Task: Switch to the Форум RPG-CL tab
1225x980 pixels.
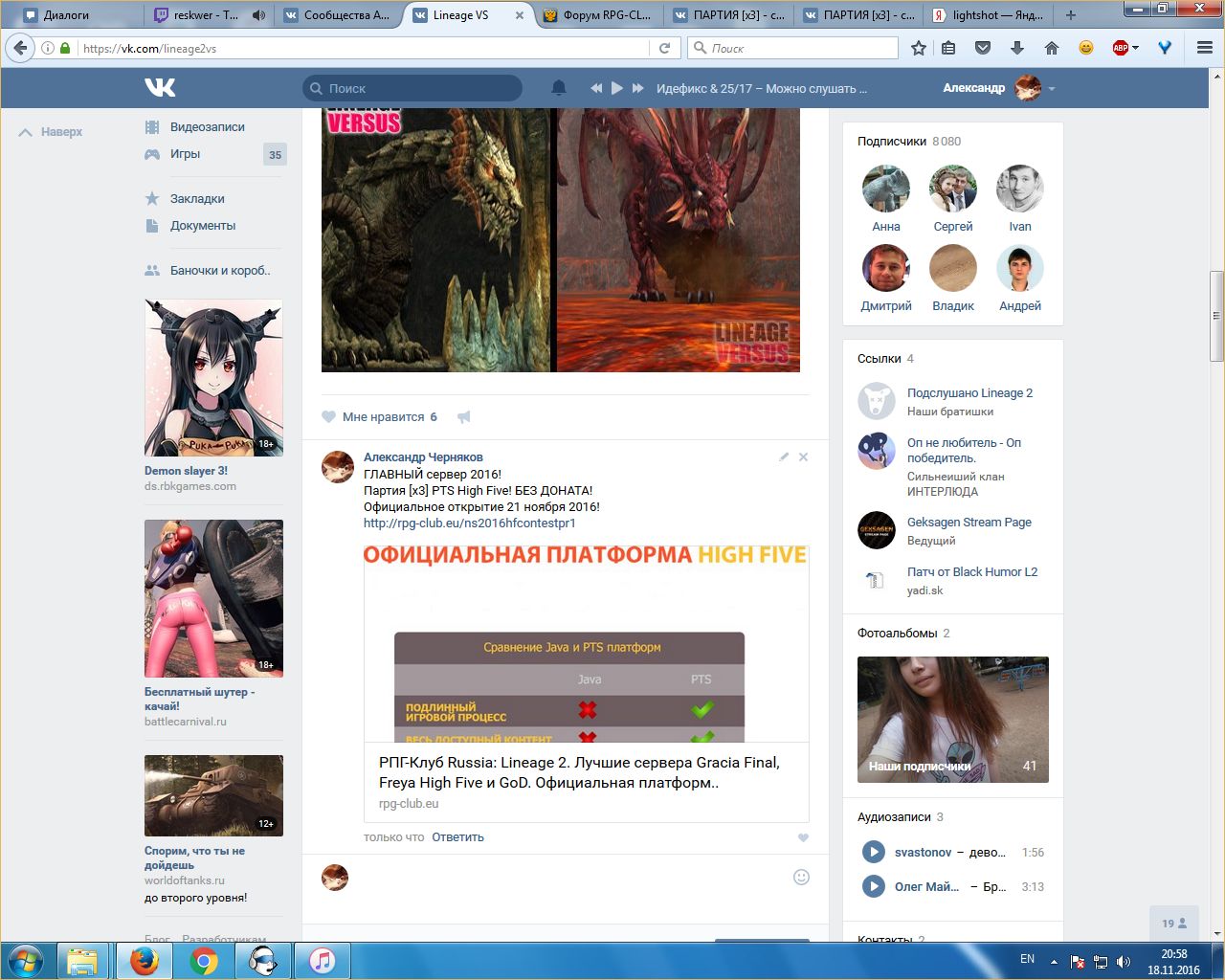Action: tap(599, 15)
